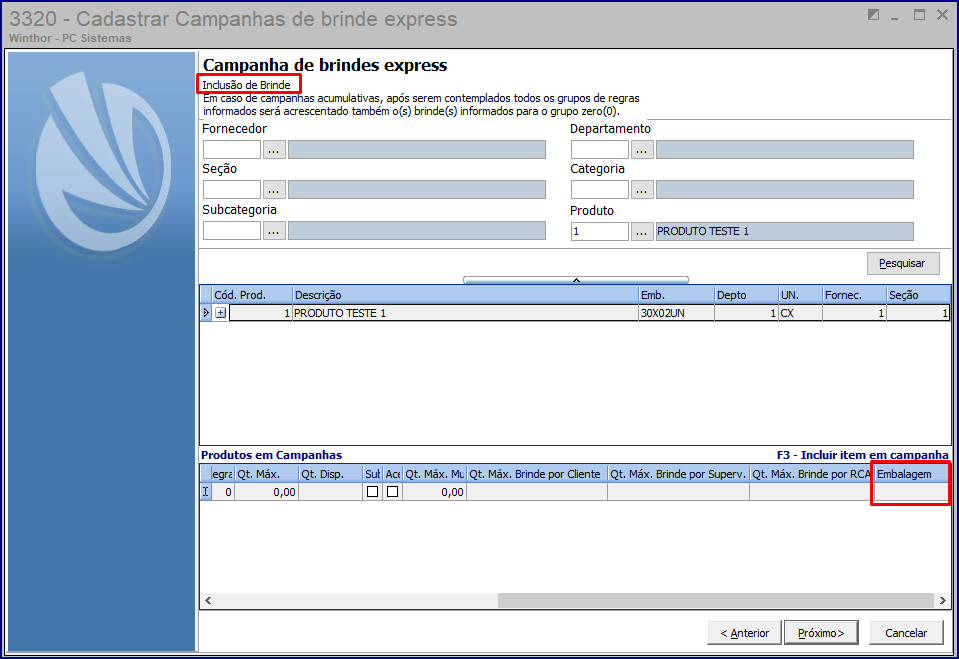Open Fornecedor lookup ellipsis button
Image resolution: width=959 pixels, height=659 pixels.
click(274, 149)
